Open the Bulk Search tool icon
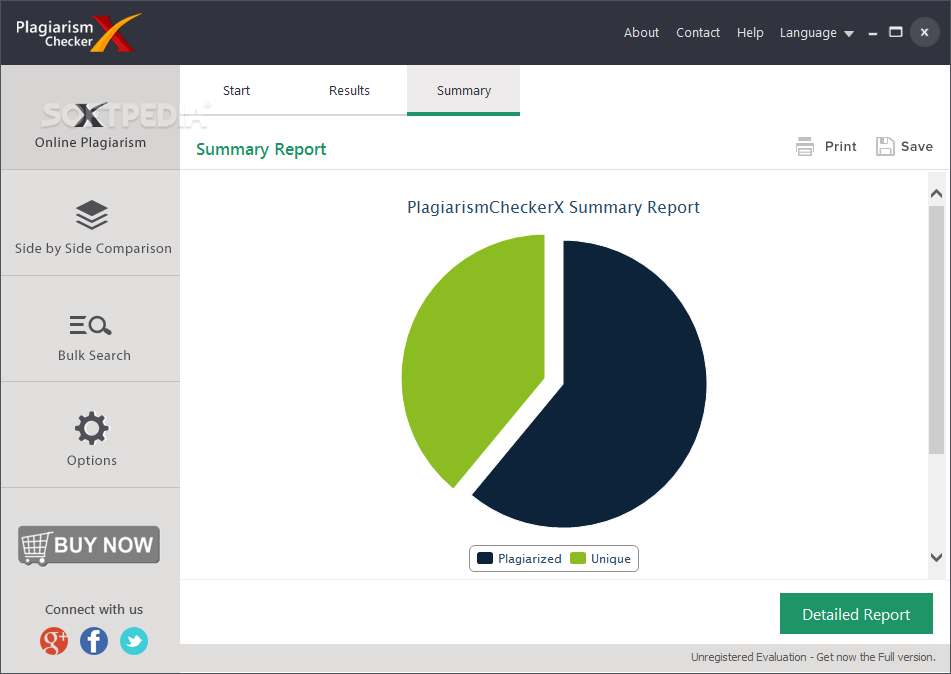The image size is (951, 674). (90, 325)
